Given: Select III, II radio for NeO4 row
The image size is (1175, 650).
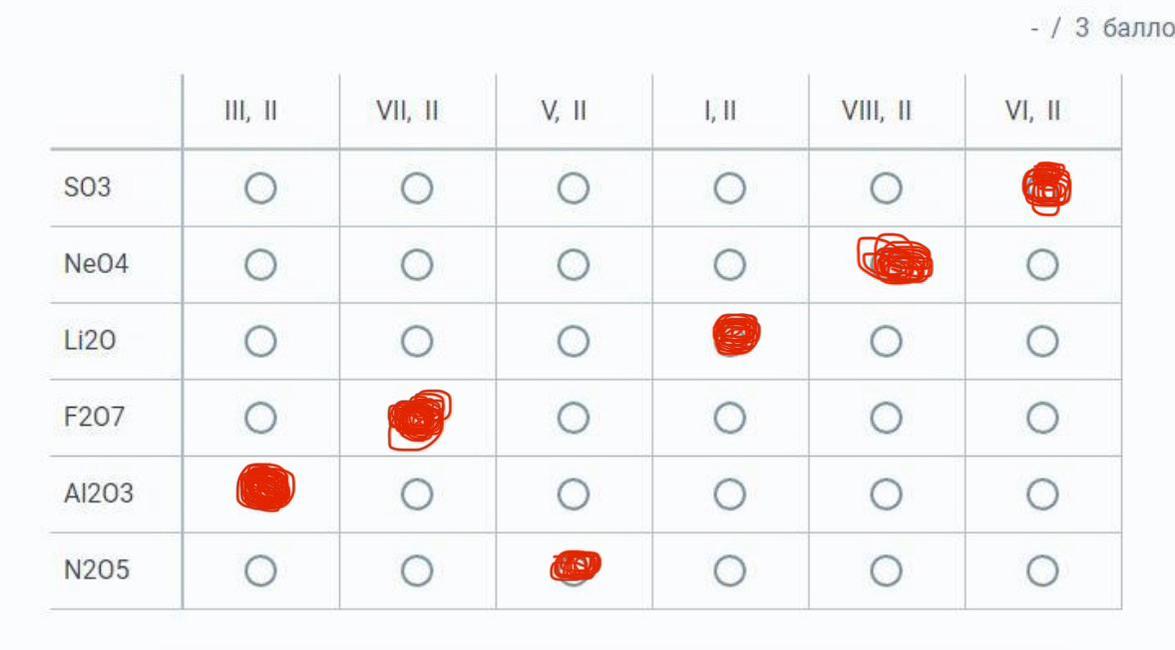Looking at the screenshot, I should (260, 265).
